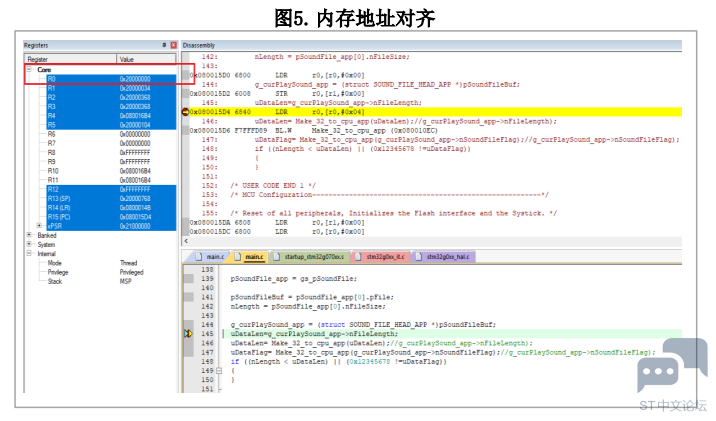The image size is (716, 421).
Task: Click source line 142 nLength assignment
Action: click(x=308, y=306)
